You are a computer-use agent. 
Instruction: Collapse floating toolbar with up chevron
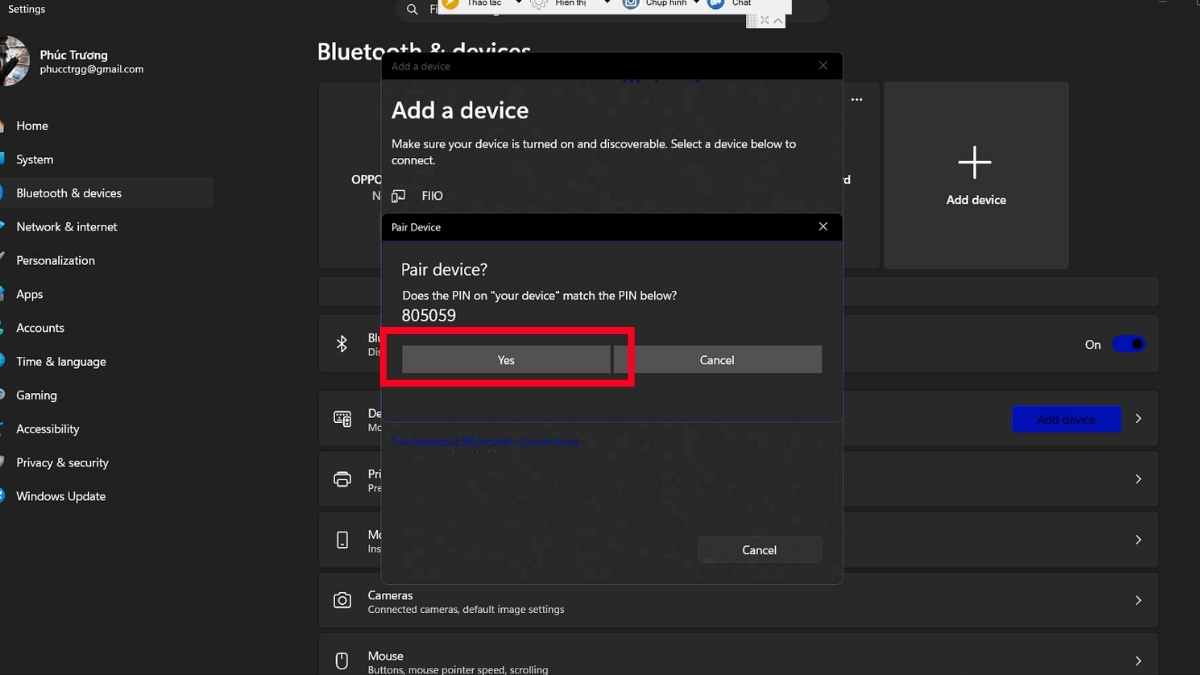(x=779, y=20)
